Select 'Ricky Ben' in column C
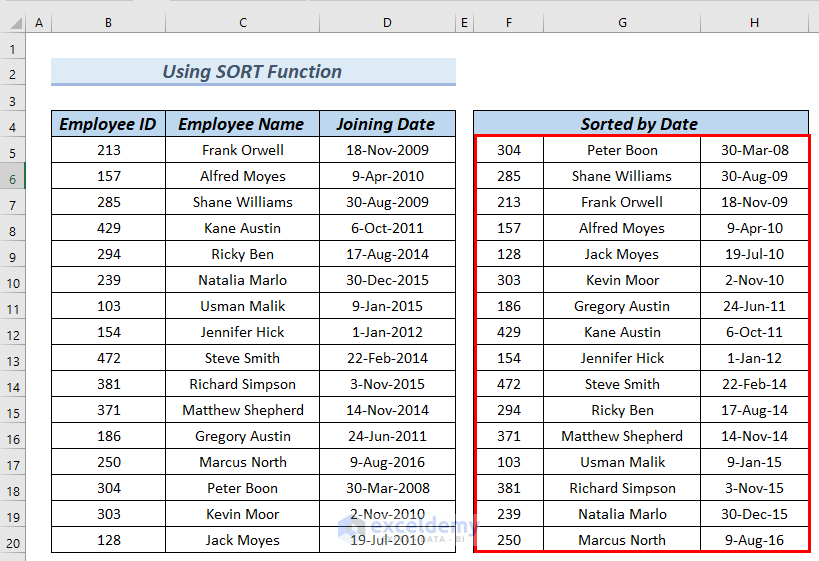Screen dimensions: 819x561 click(x=242, y=254)
